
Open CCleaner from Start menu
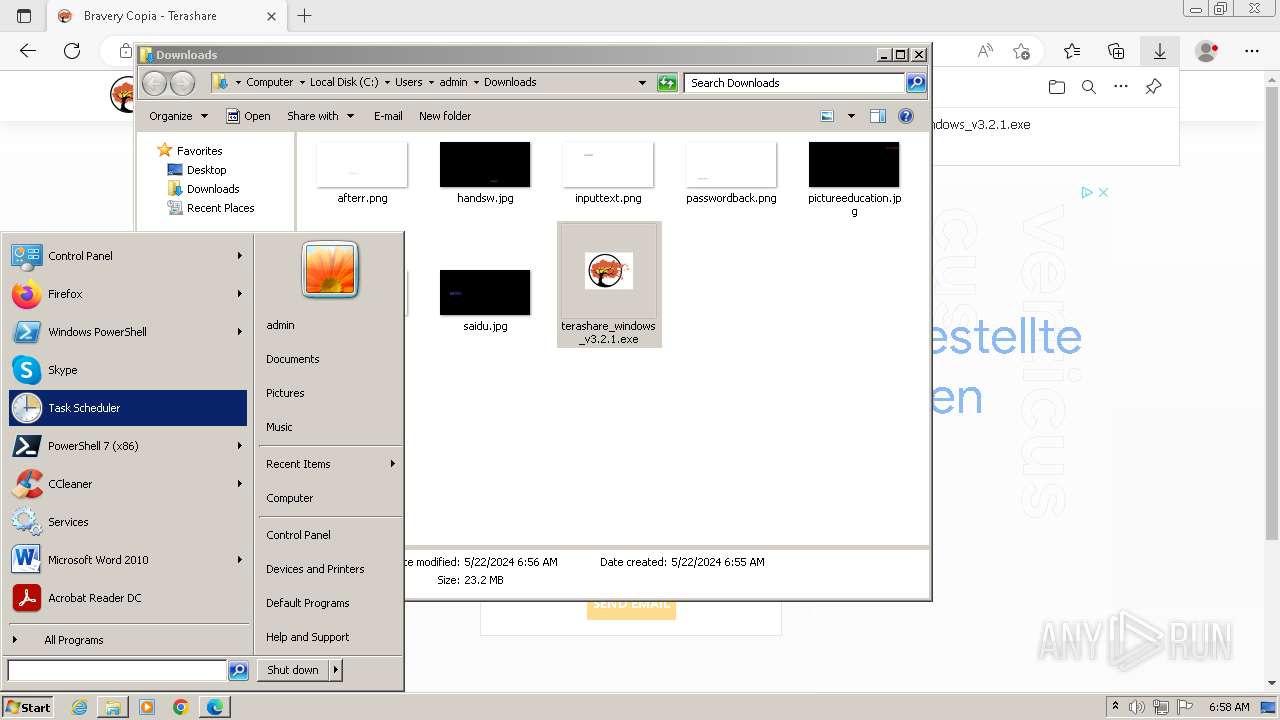[x=127, y=484]
